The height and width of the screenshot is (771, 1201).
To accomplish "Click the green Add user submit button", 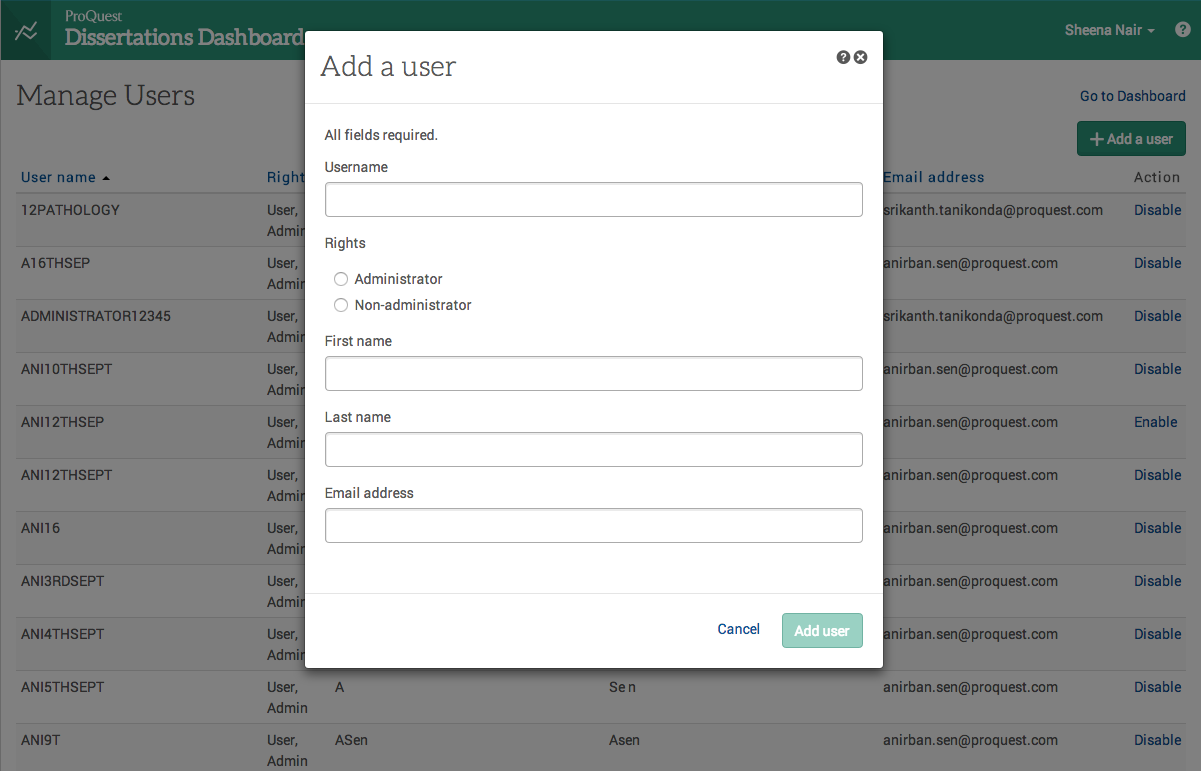I will point(821,631).
